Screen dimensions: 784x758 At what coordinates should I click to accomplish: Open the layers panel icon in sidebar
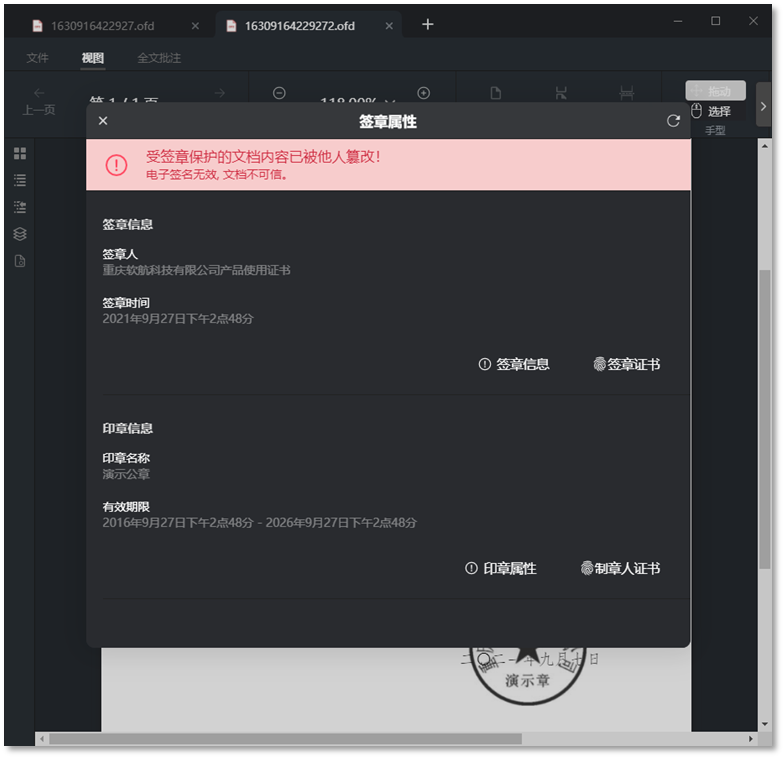point(20,234)
